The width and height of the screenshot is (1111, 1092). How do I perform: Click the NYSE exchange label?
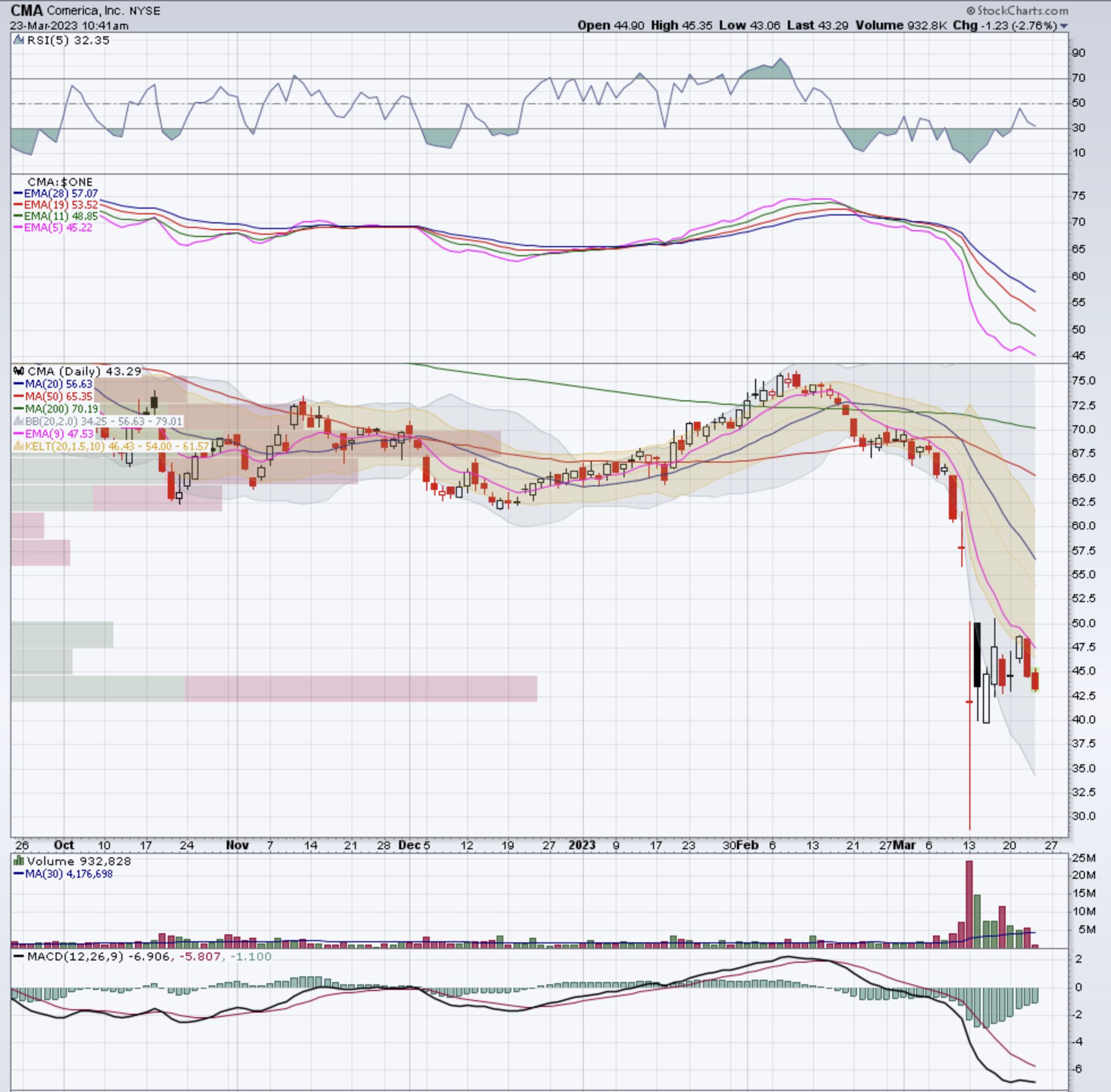pos(145,11)
